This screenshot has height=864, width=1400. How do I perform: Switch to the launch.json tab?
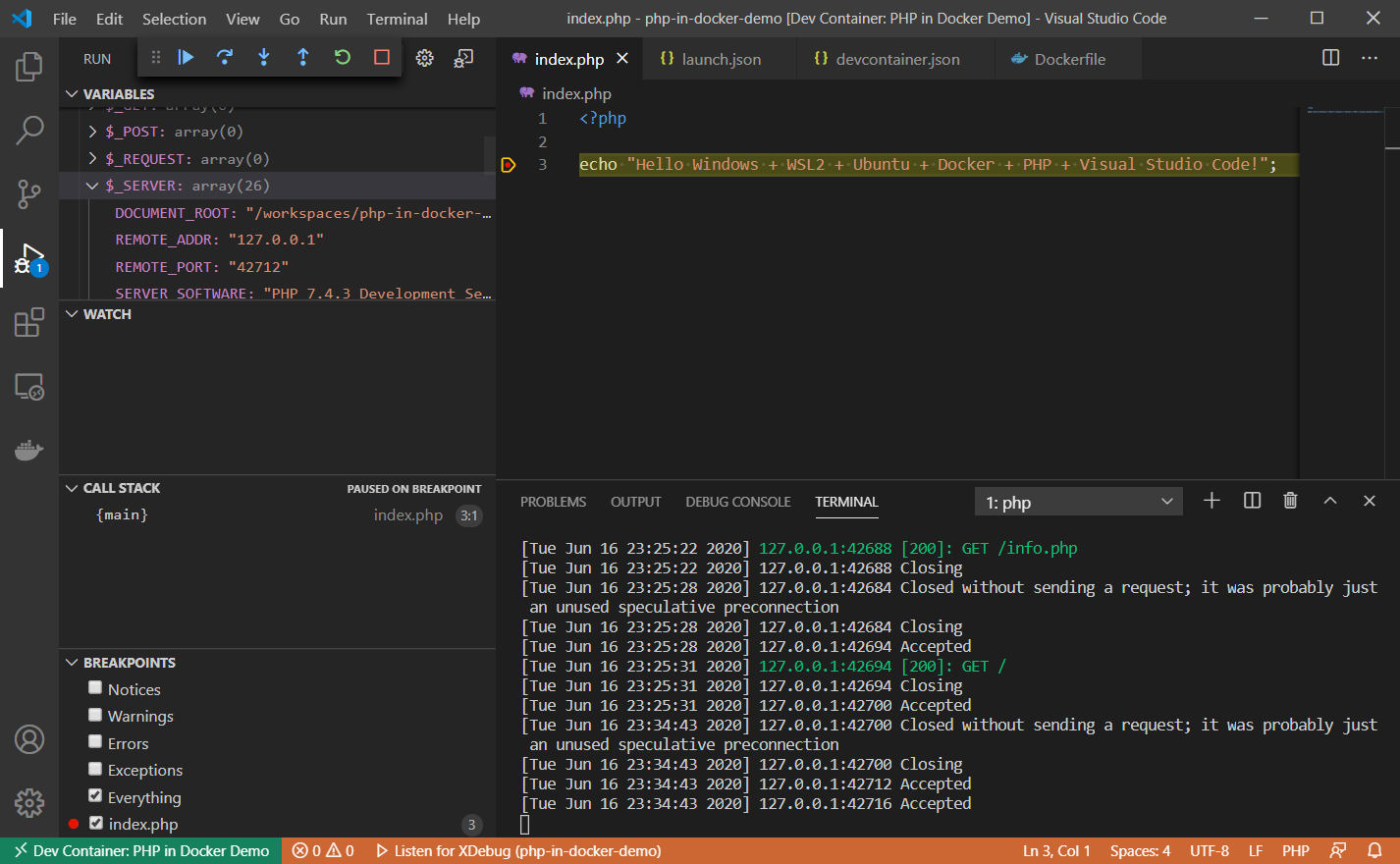coord(718,59)
